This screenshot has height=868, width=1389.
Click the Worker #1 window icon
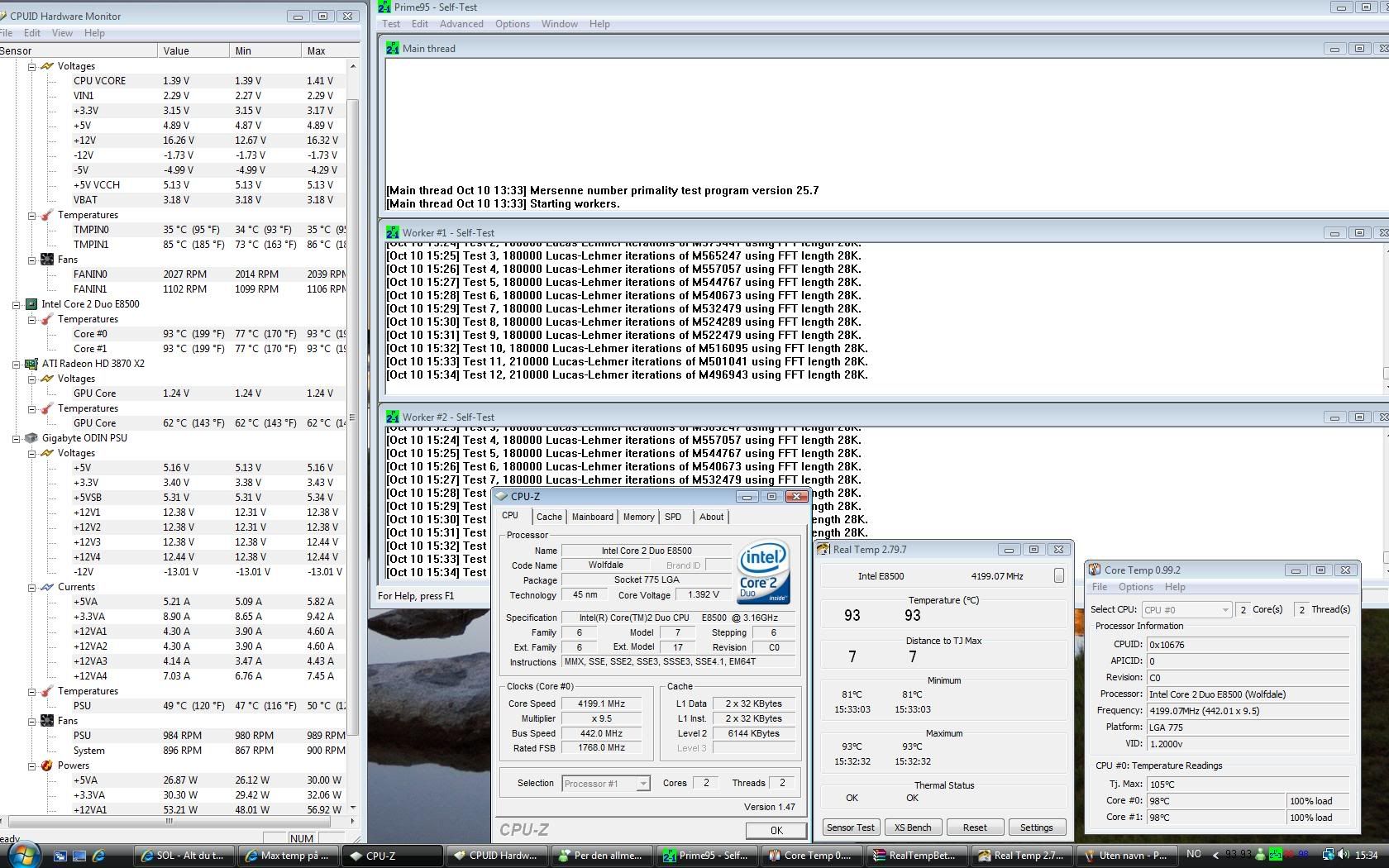[x=393, y=233]
